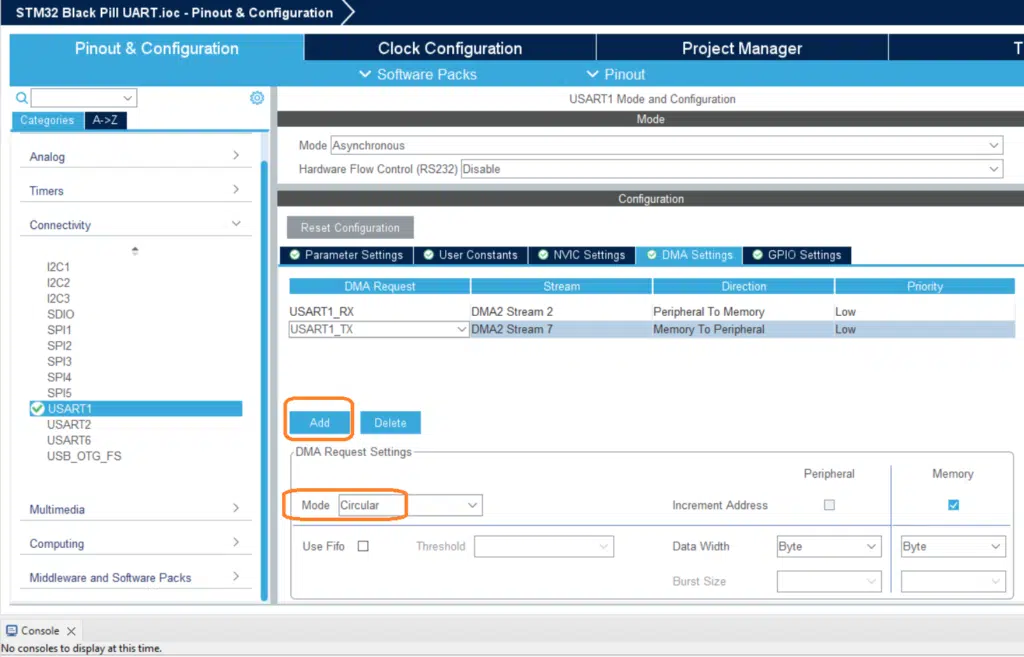The height and width of the screenshot is (657, 1024).
Task: Close the Console tab with X
Action: pos(71,631)
